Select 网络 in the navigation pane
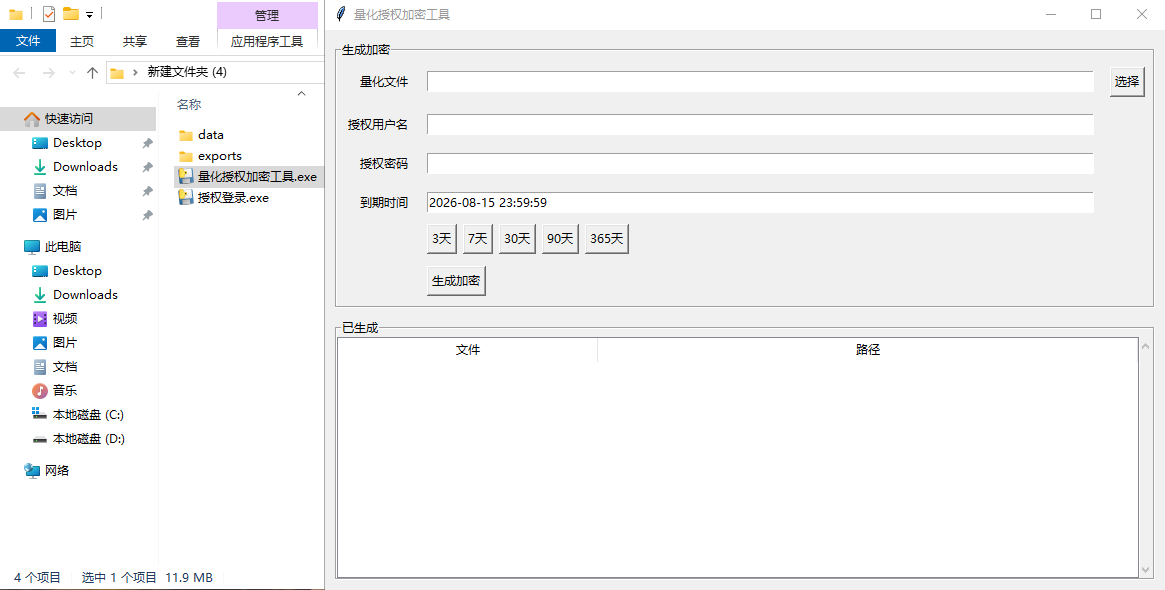 click(x=56, y=470)
